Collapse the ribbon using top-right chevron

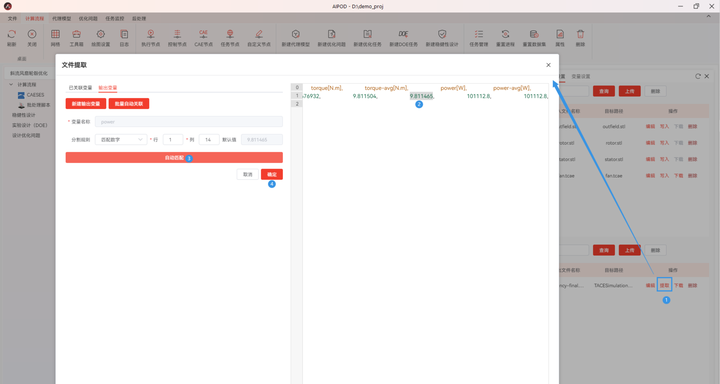pyautogui.click(x=709, y=17)
